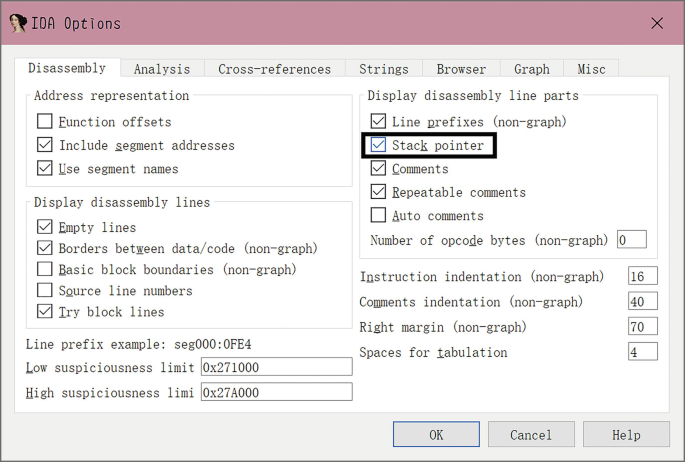The height and width of the screenshot is (462, 685).
Task: Open Help for IDA Options
Action: point(626,434)
